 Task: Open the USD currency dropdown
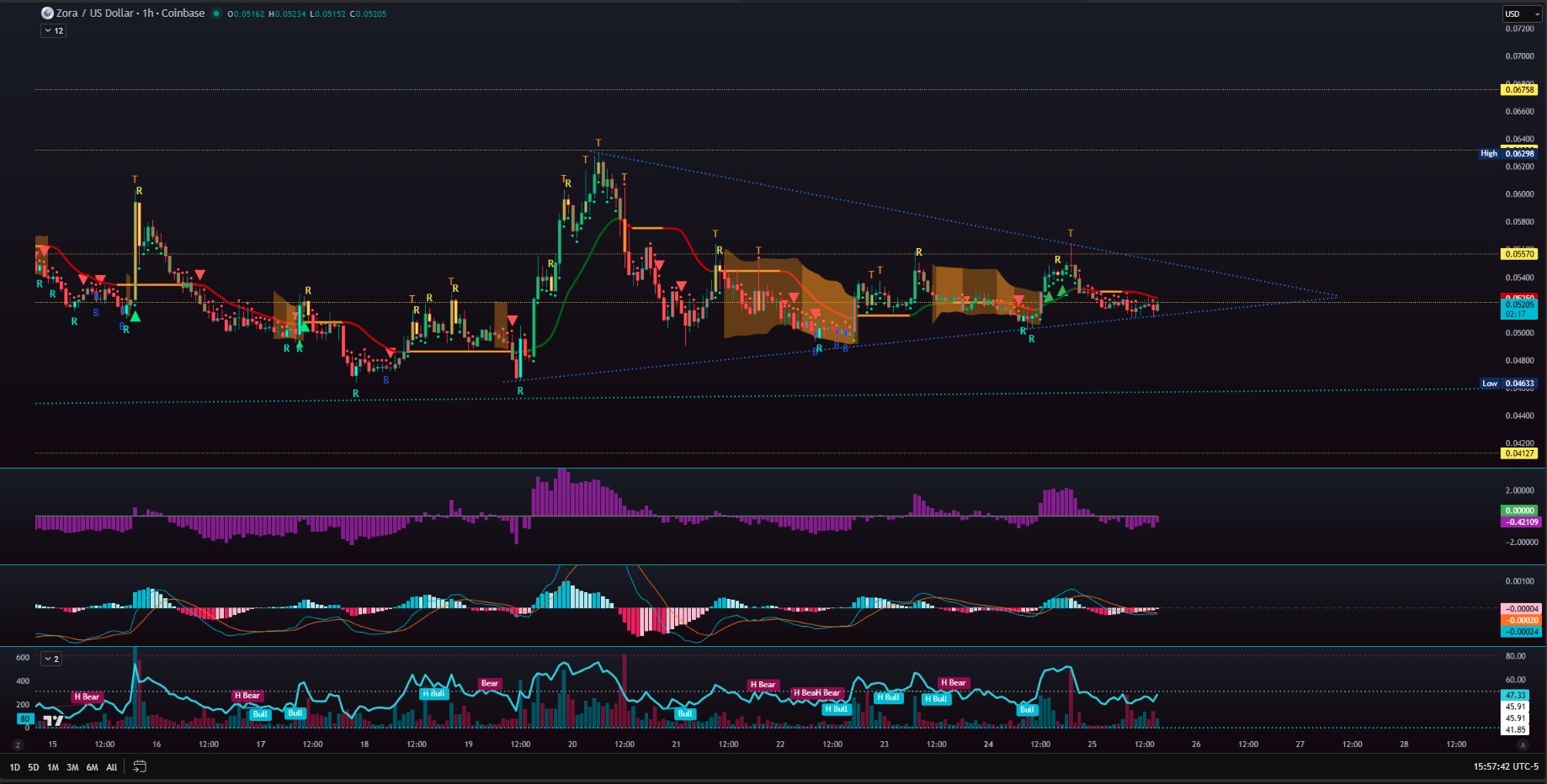coord(1522,13)
